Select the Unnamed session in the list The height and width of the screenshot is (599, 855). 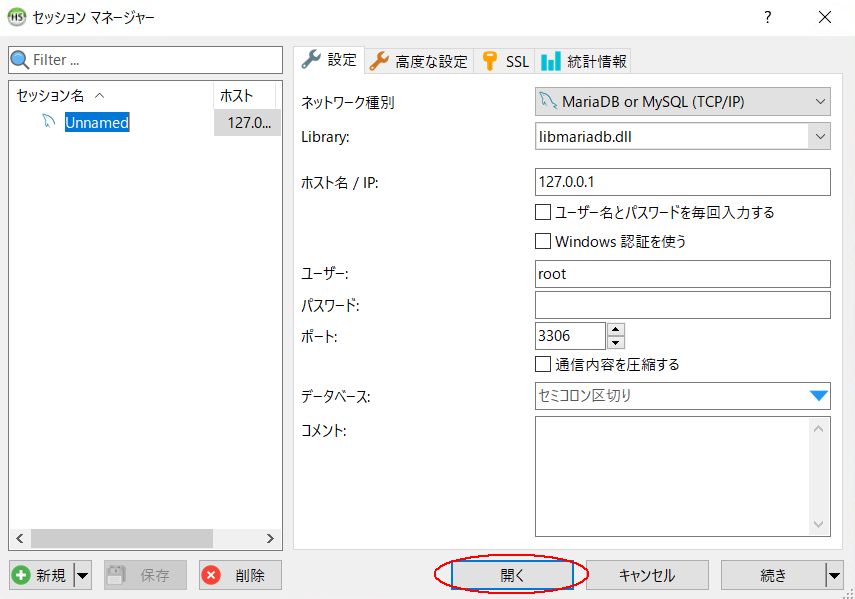97,122
